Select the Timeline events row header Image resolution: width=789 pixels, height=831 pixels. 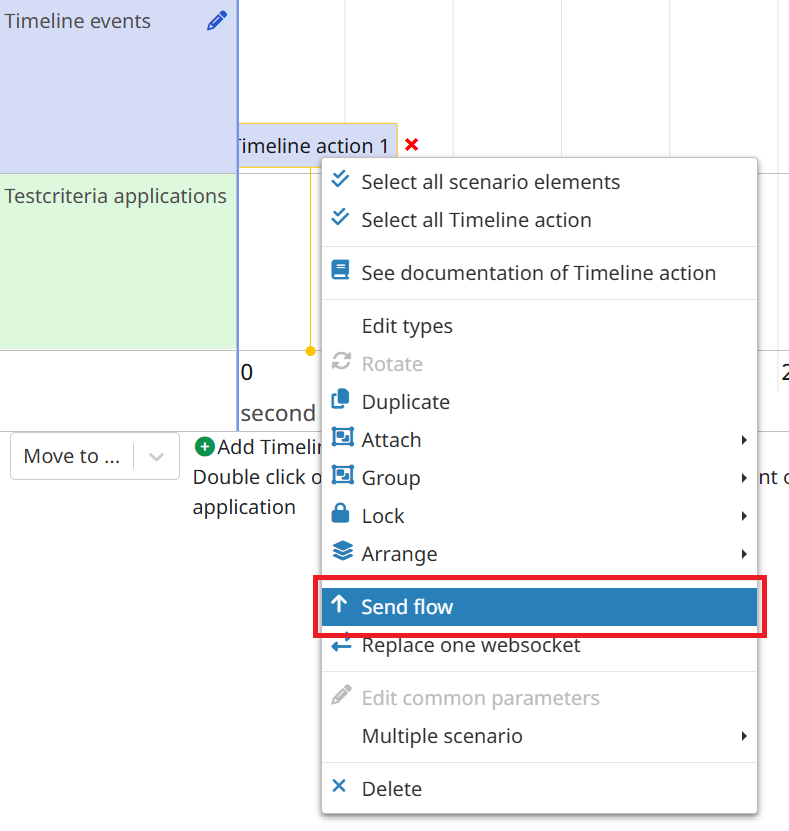coord(119,86)
